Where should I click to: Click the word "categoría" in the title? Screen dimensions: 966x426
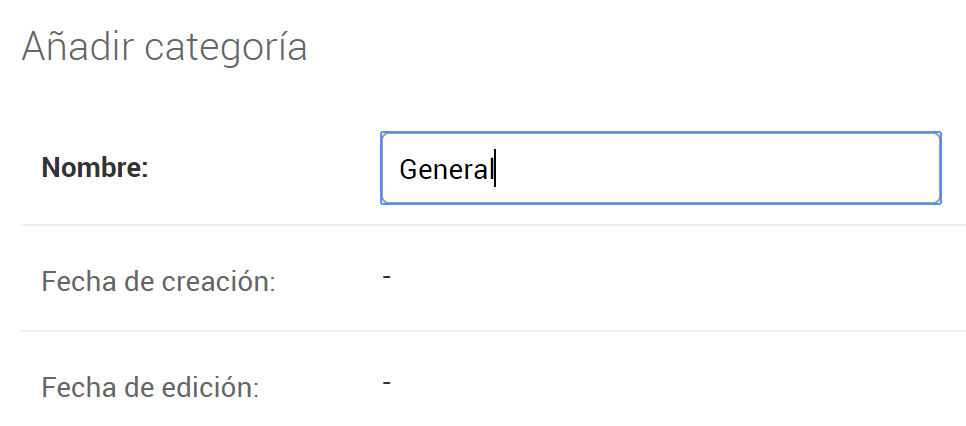coord(225,48)
